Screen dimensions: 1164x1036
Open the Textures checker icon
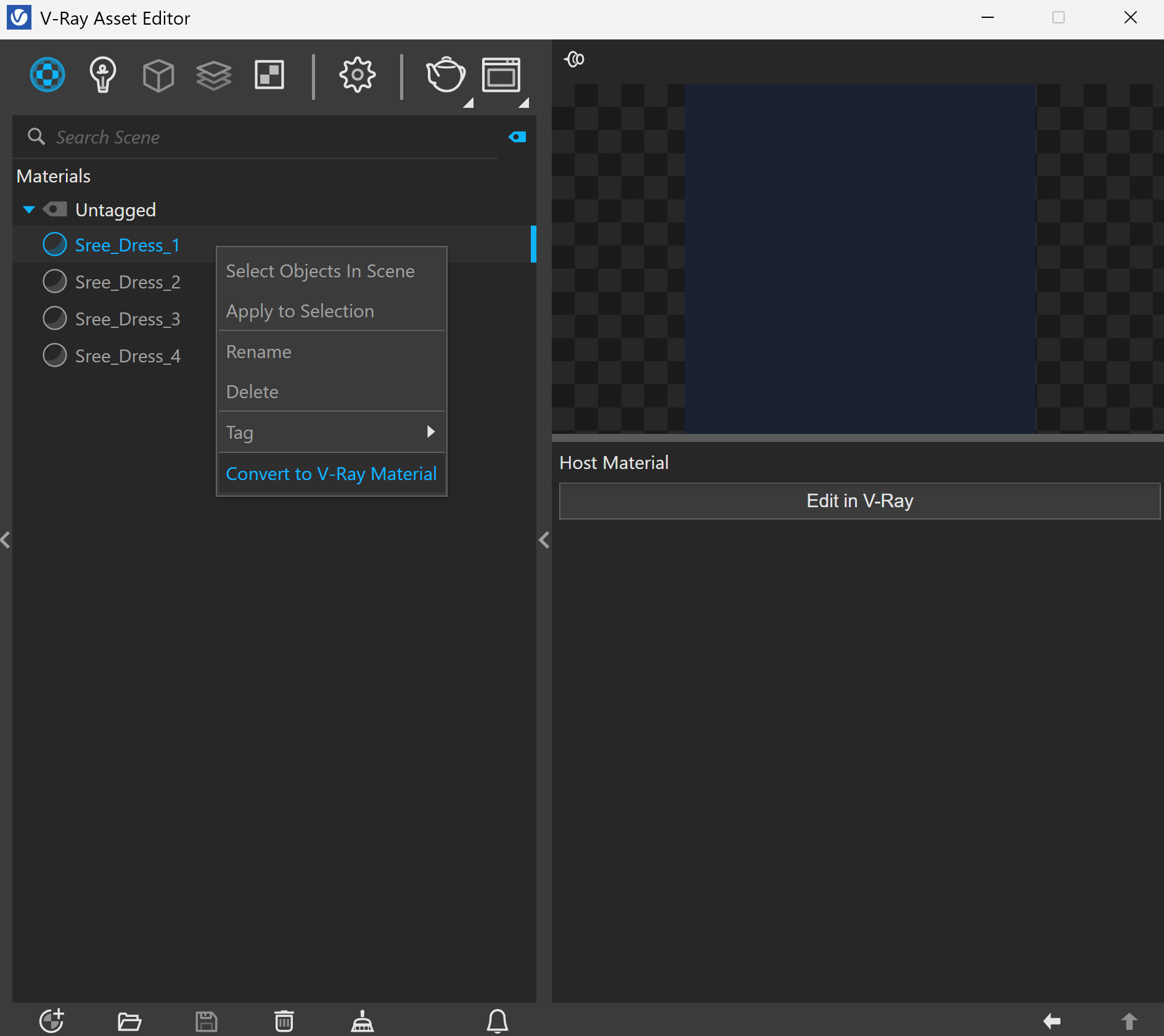point(269,75)
